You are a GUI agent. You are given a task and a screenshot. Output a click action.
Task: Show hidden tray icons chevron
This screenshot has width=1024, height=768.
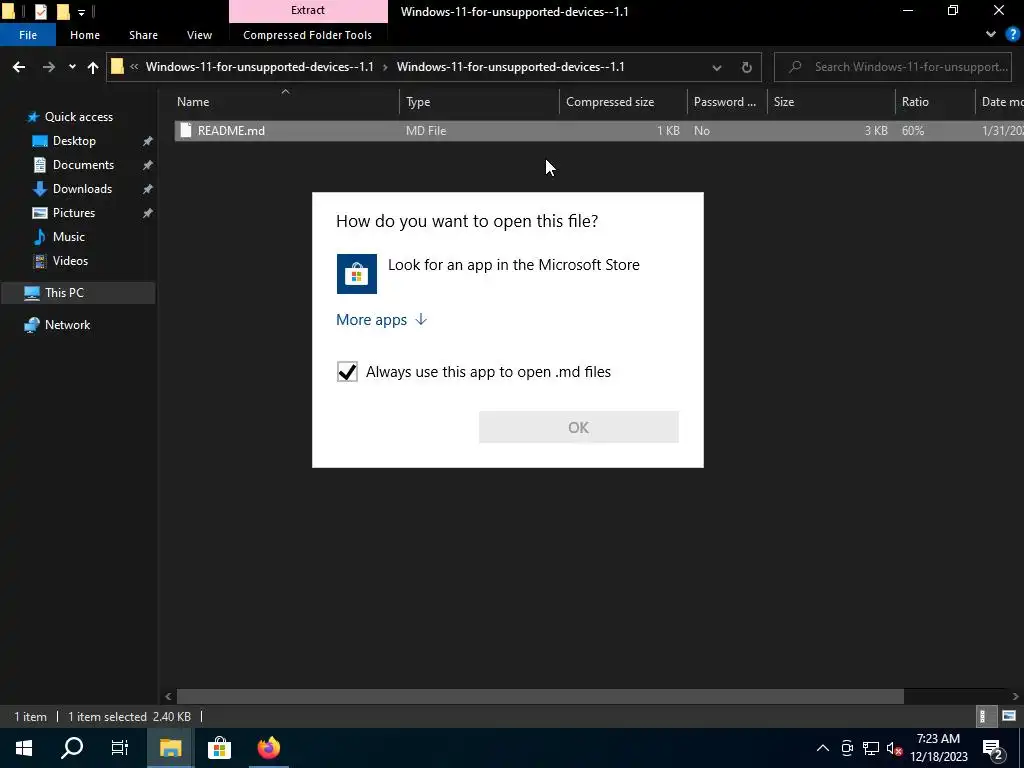click(x=823, y=748)
